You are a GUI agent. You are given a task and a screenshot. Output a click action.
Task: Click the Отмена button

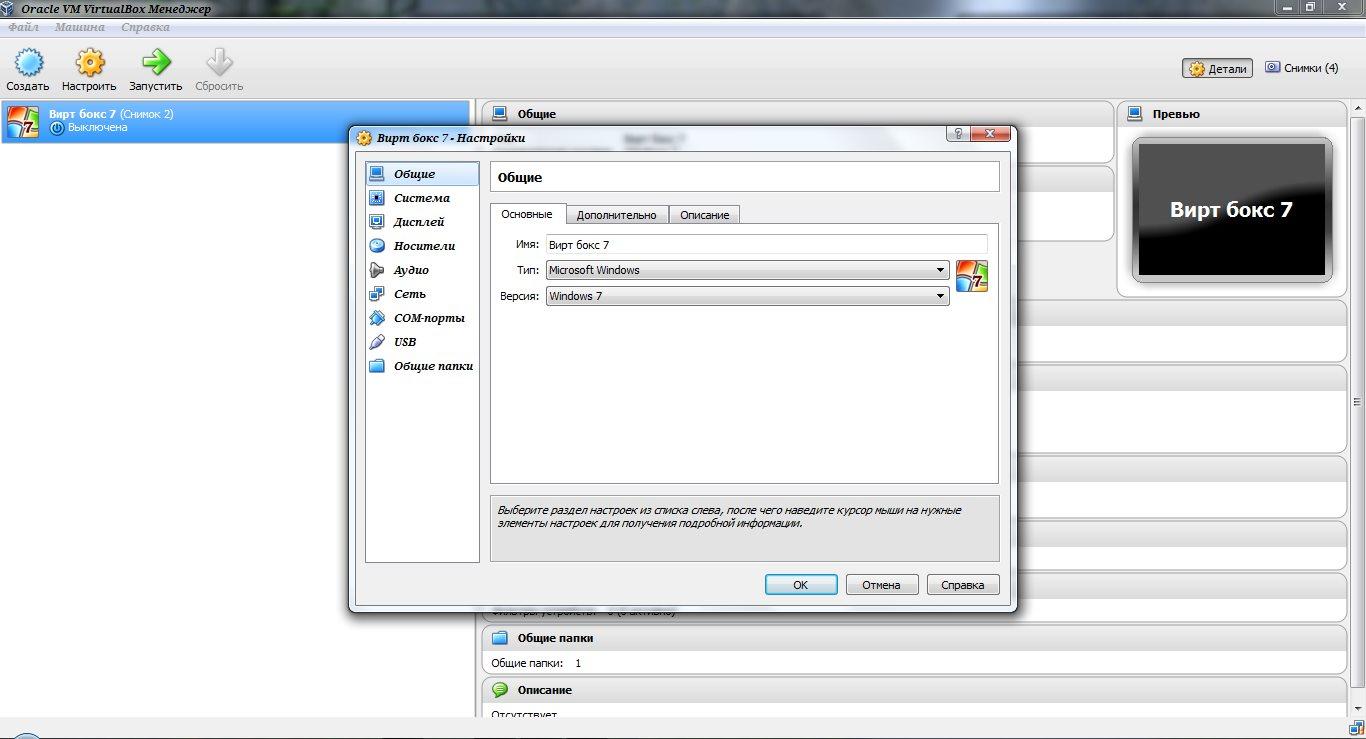coord(882,585)
